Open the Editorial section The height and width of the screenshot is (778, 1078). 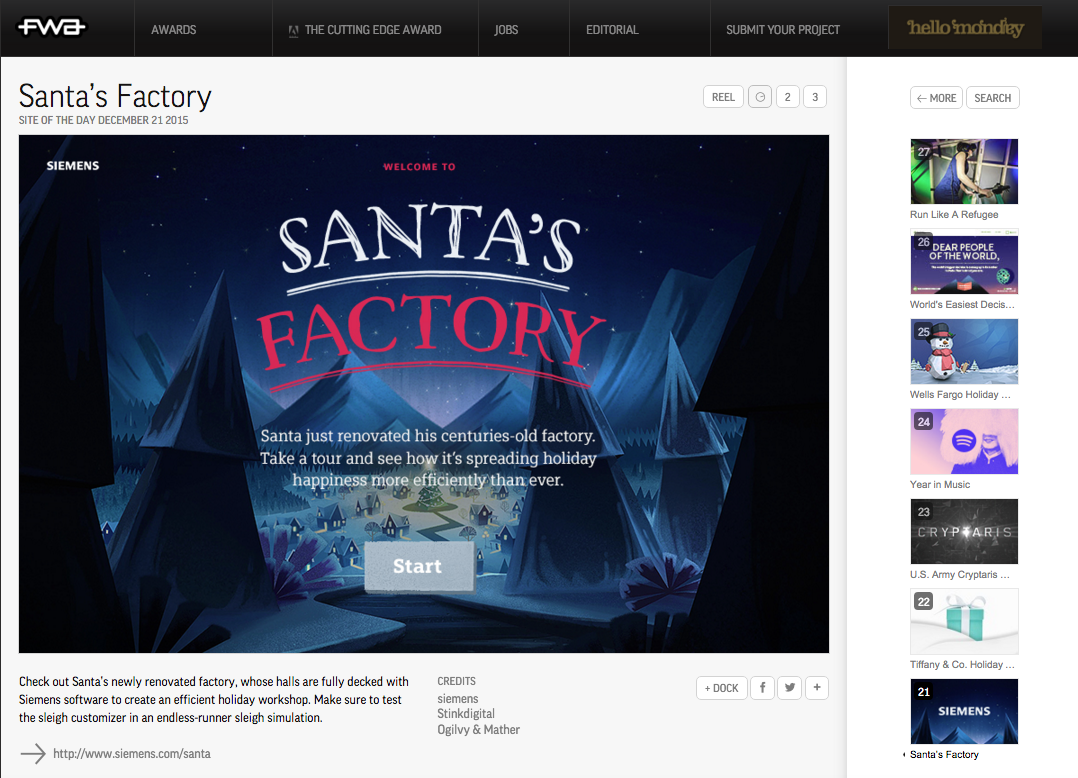pyautogui.click(x=612, y=30)
